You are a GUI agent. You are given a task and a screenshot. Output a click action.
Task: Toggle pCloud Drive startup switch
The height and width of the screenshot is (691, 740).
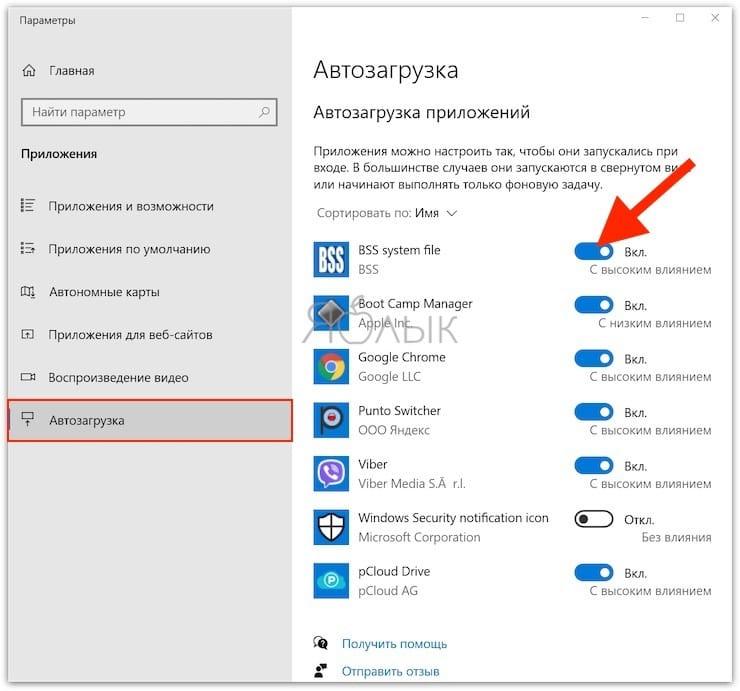click(594, 573)
